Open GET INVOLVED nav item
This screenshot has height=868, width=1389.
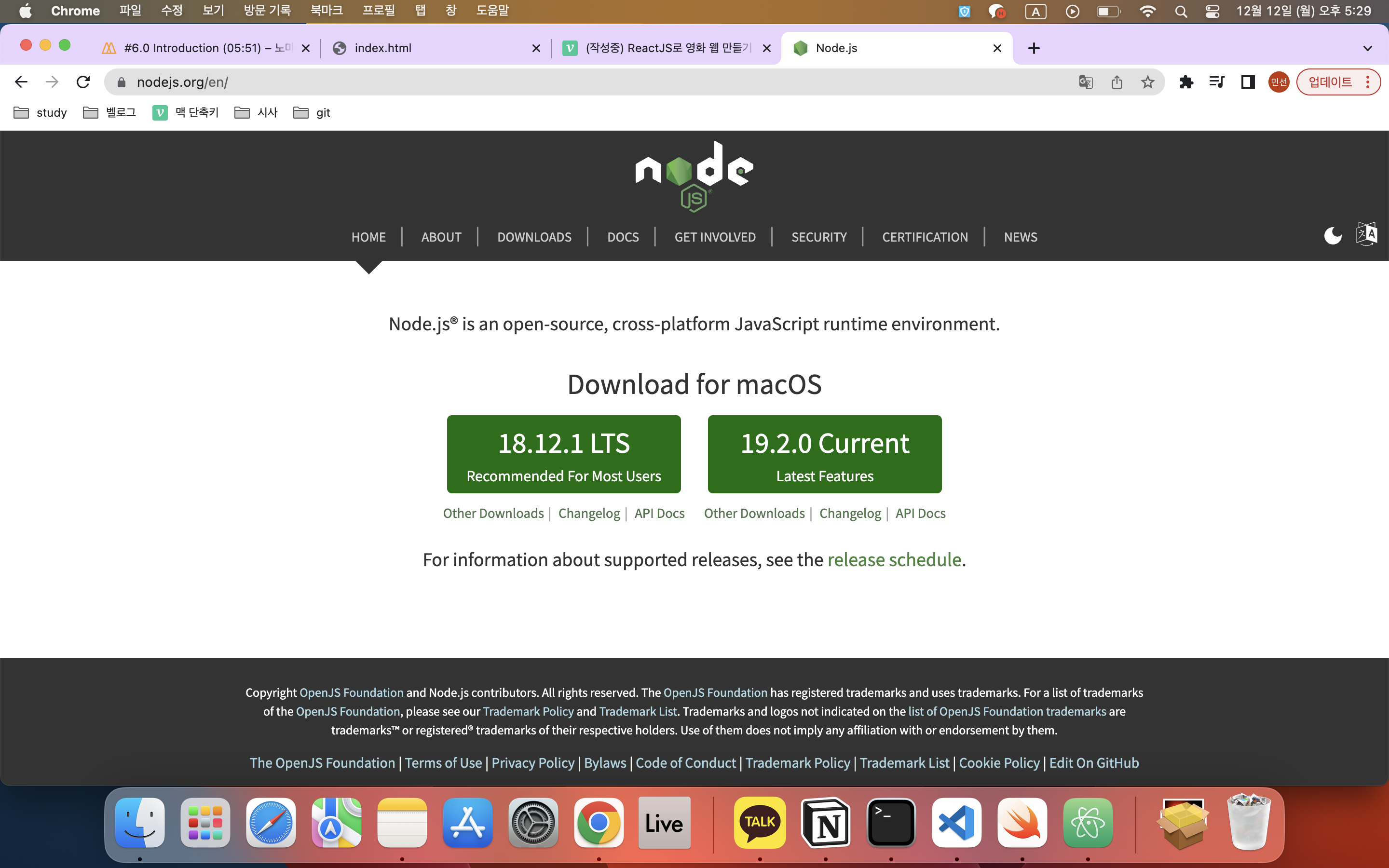(715, 237)
